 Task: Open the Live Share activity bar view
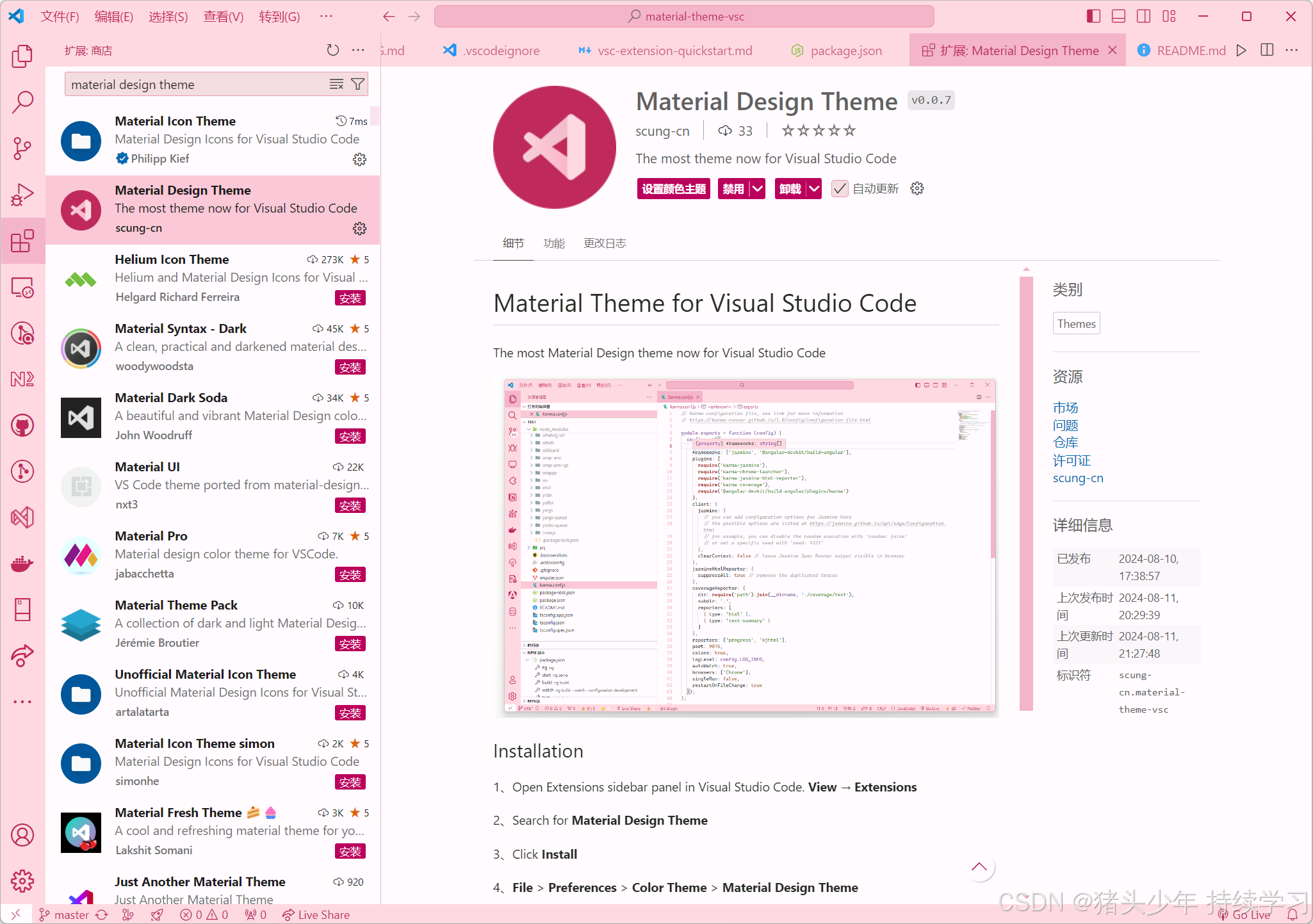click(22, 656)
